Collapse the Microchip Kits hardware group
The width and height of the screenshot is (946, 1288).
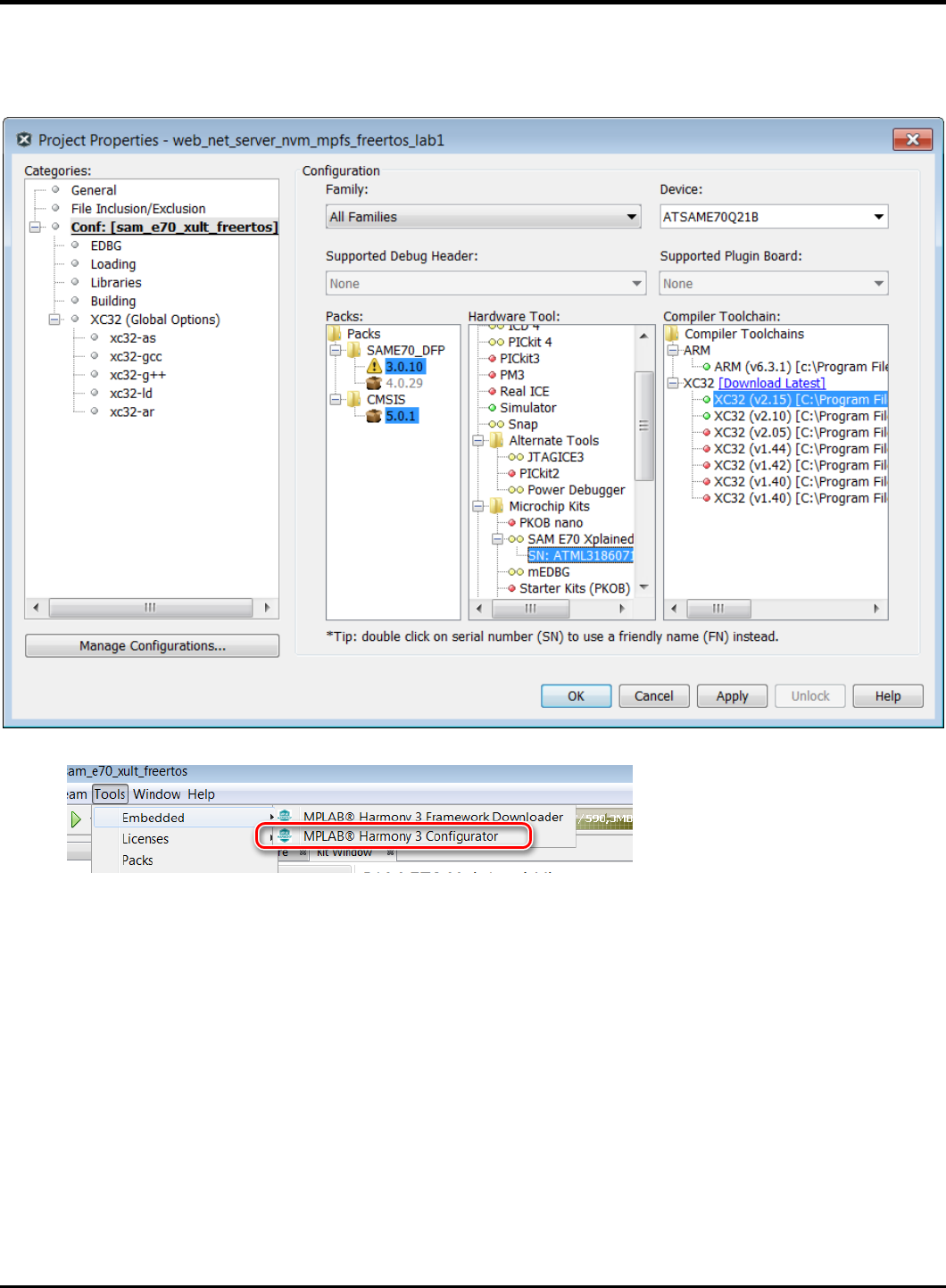[478, 506]
